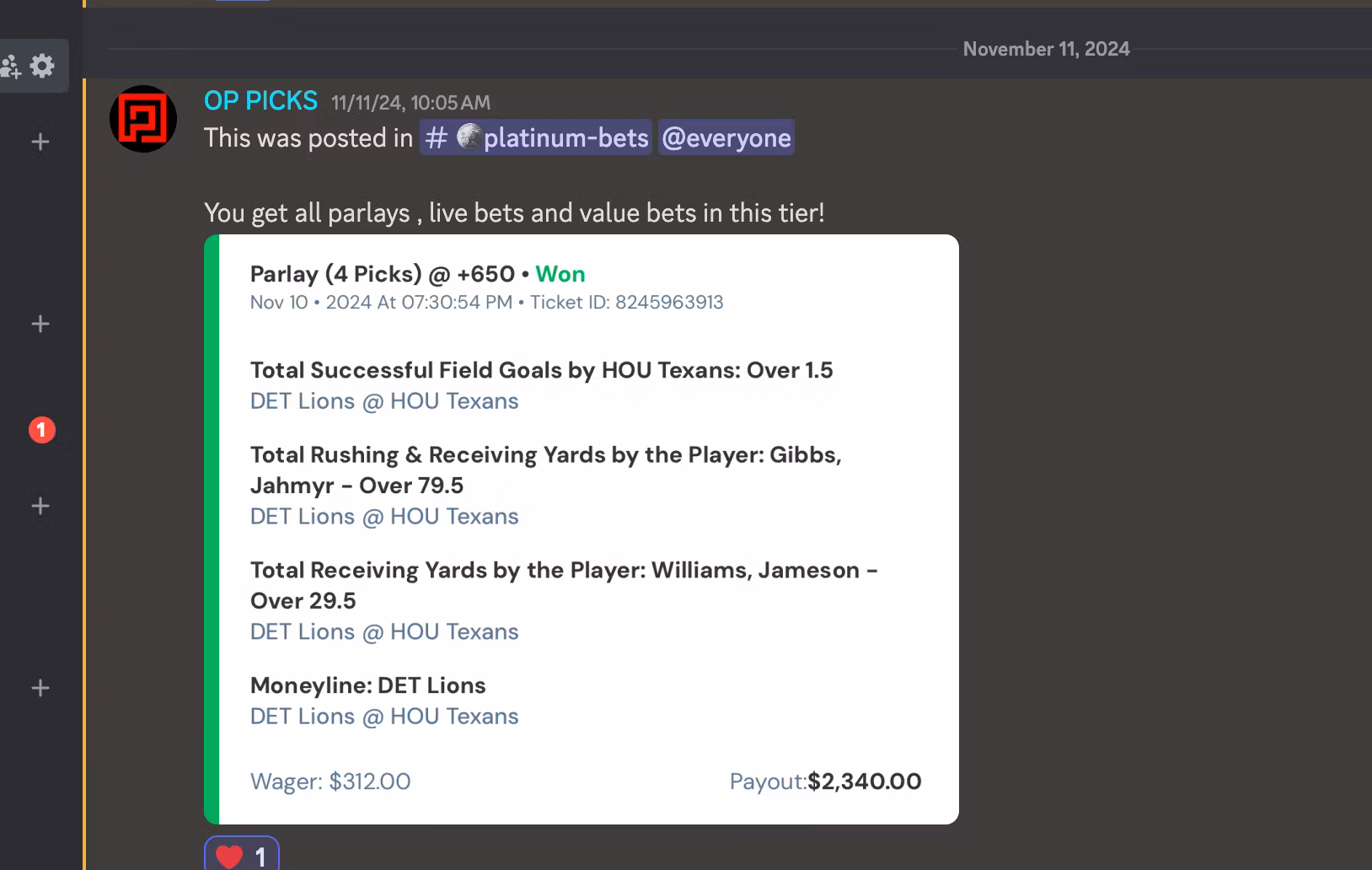
Task: Click the plus icon level with Moneyline pick
Action: 40,688
